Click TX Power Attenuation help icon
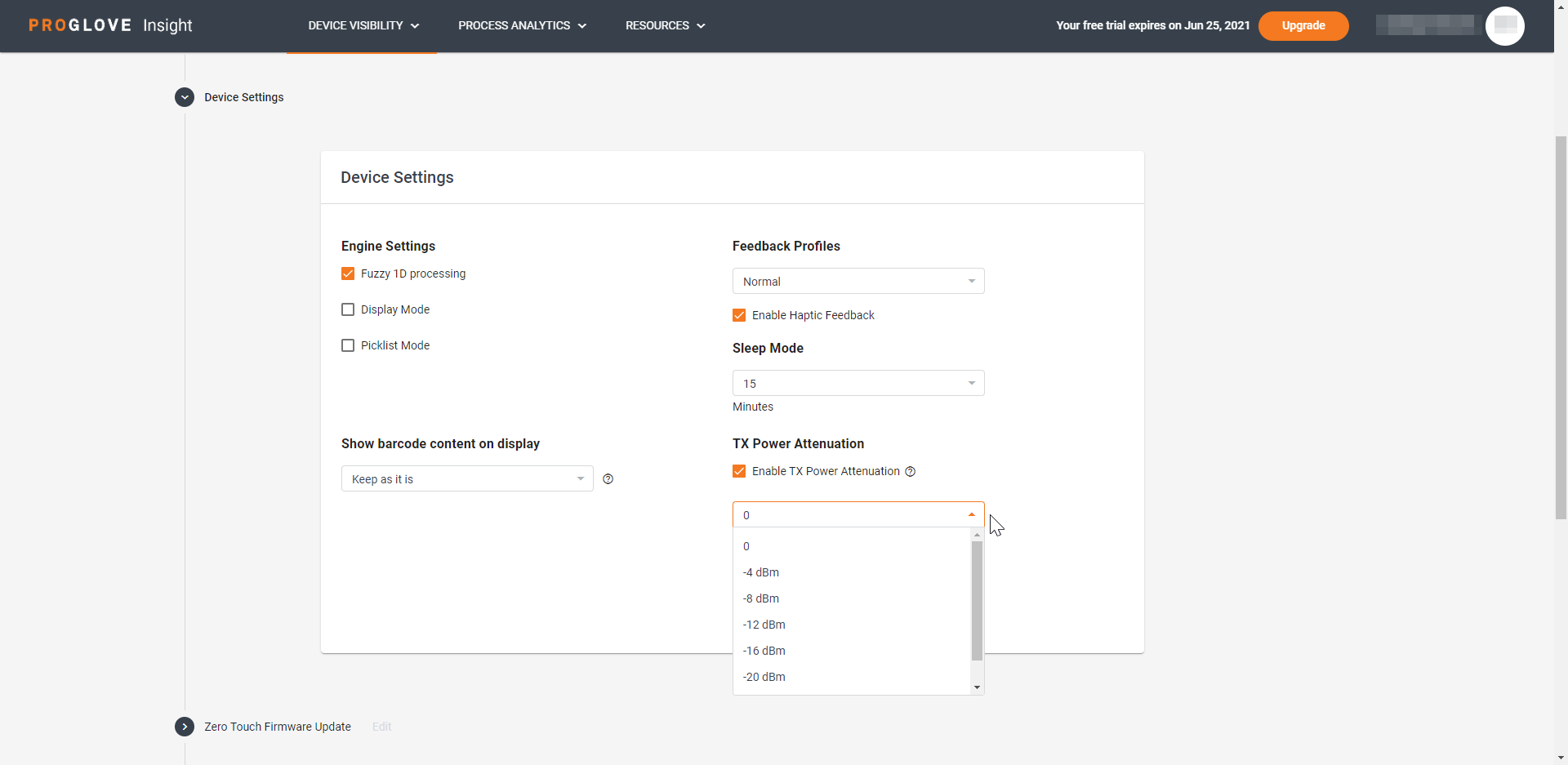 [x=910, y=472]
